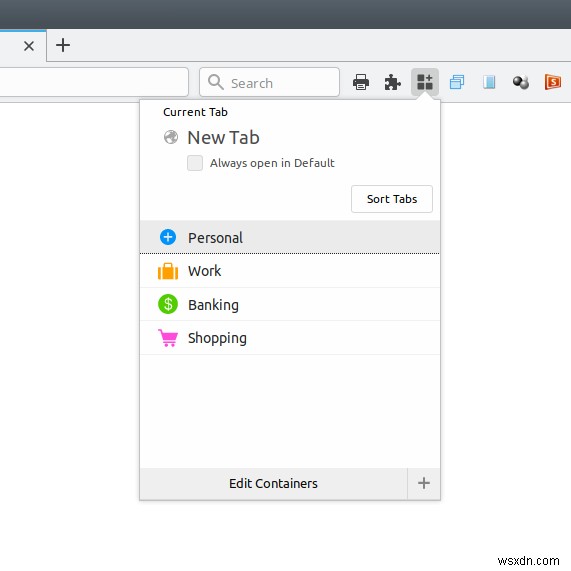Click the Edit Containers button

click(x=273, y=484)
